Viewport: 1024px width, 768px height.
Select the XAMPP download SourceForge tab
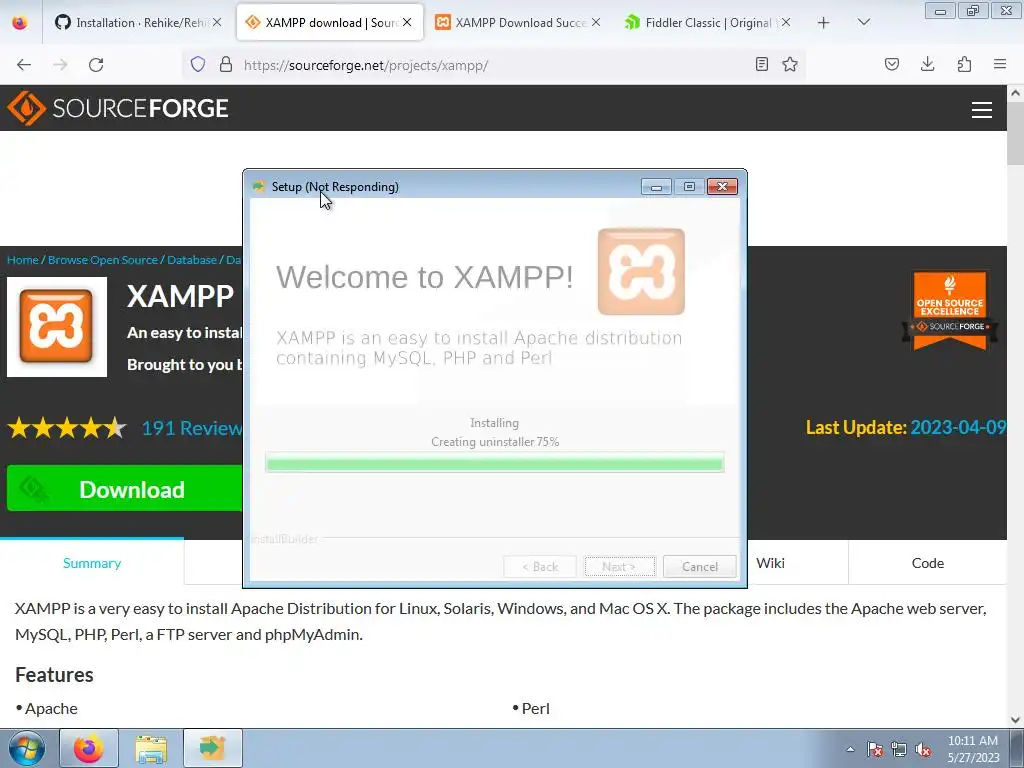pyautogui.click(x=329, y=23)
